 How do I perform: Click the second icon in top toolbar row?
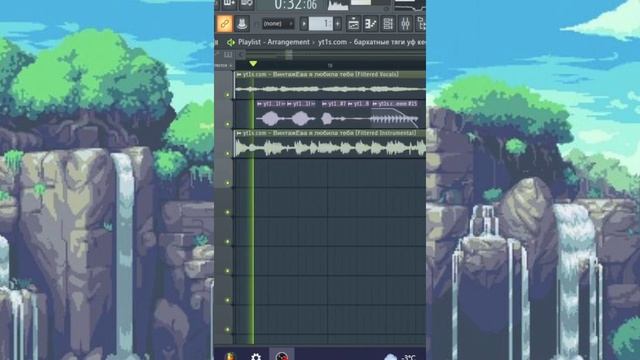[247, 4]
